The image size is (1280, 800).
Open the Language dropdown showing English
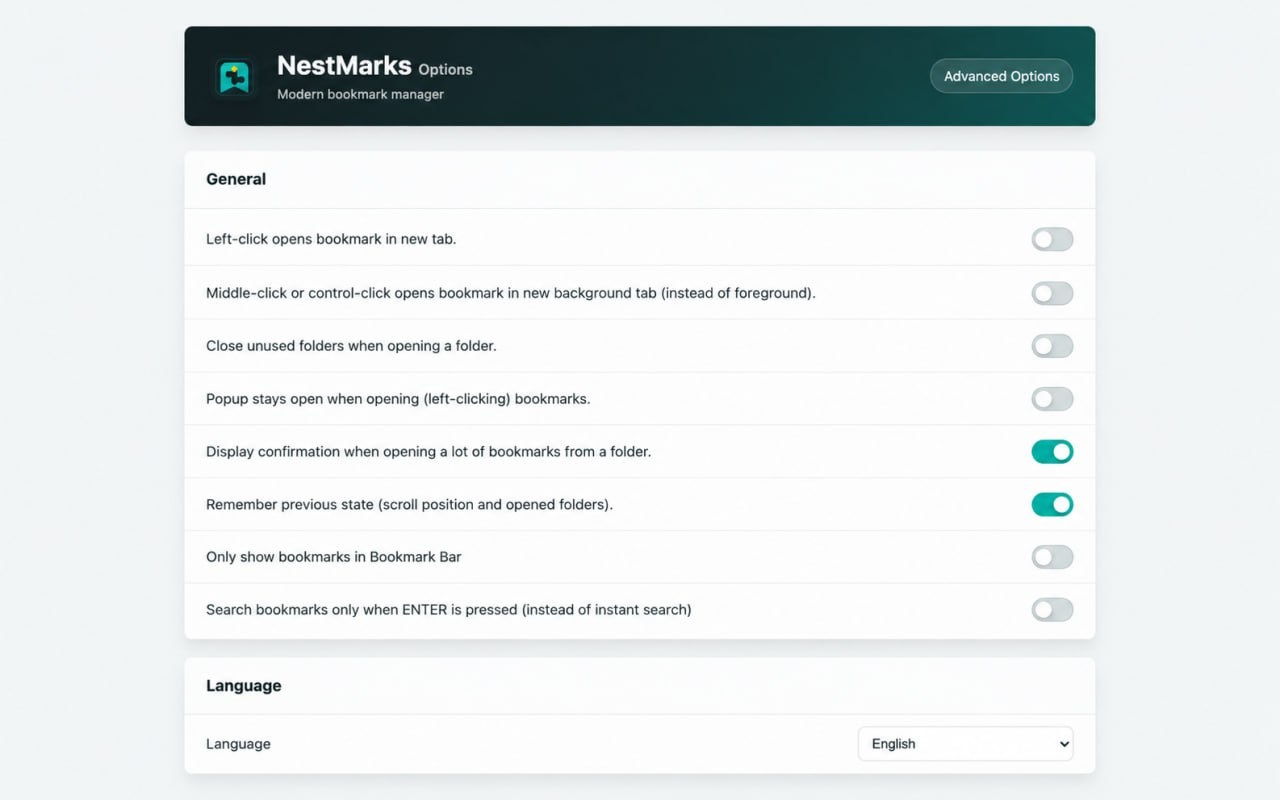[965, 744]
